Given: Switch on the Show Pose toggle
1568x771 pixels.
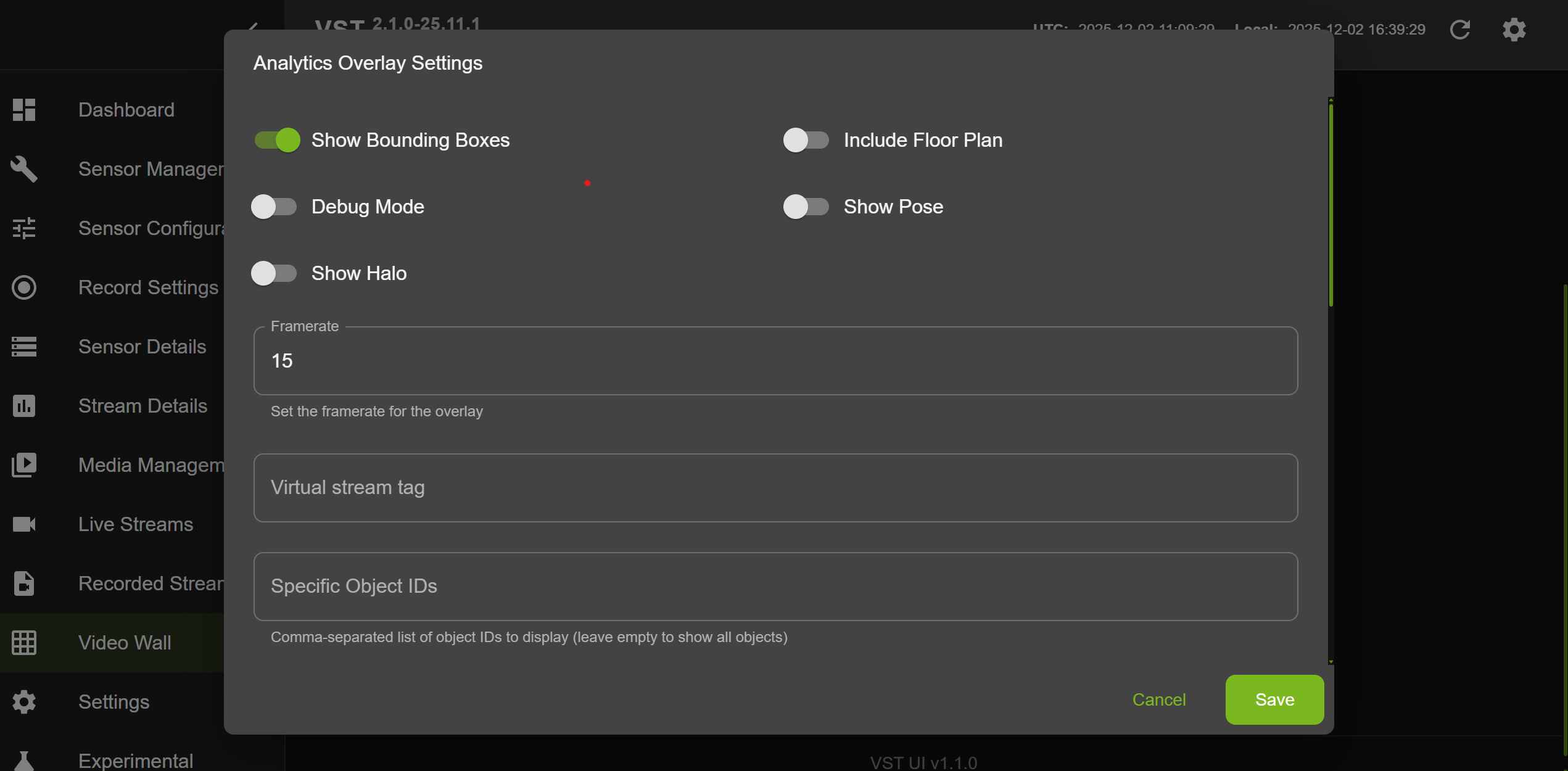Looking at the screenshot, I should click(806, 207).
